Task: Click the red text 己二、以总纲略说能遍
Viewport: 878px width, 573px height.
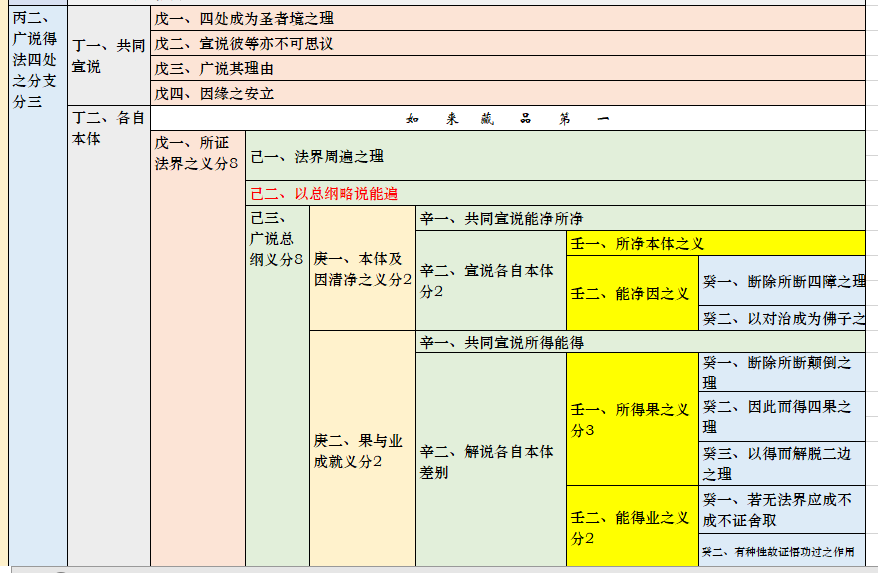Action: pyautogui.click(x=324, y=194)
